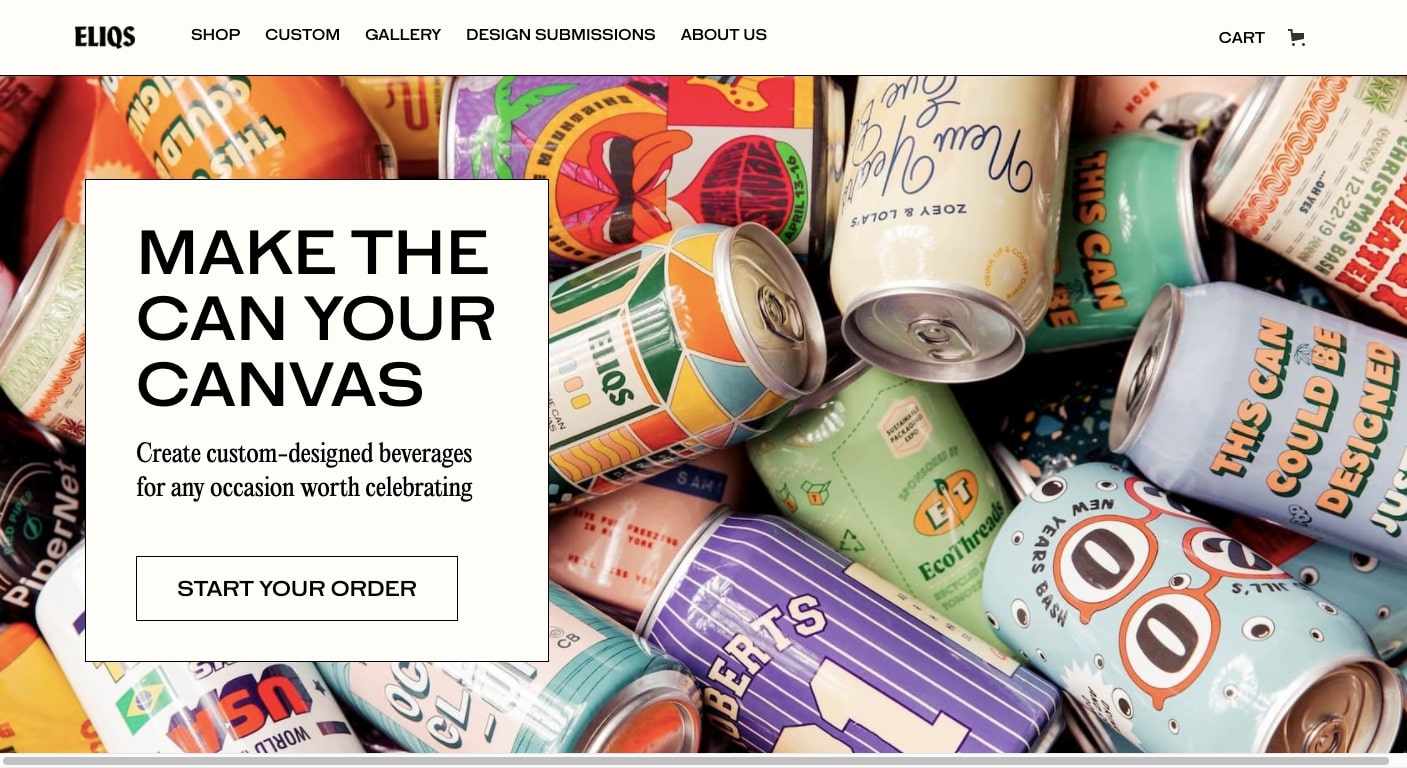
Task: Go to the CUSTOM page
Action: click(x=302, y=35)
